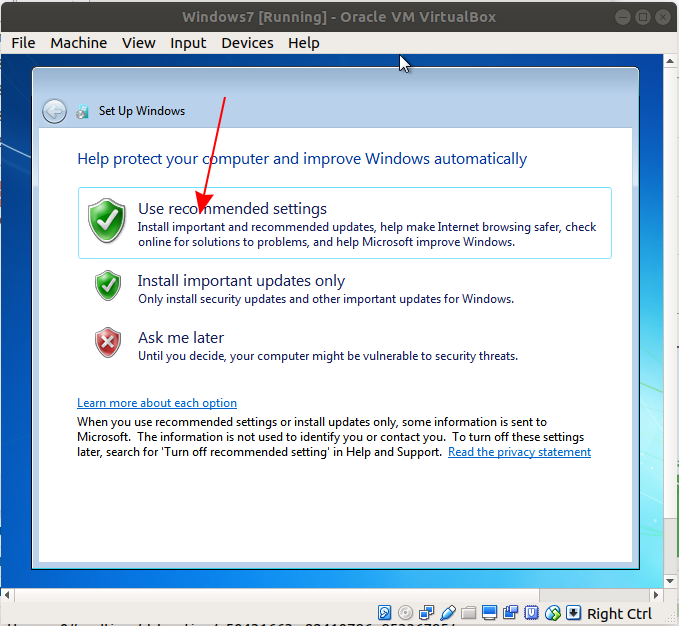Screen dimensions: 679x626
Task: Click the mouse integration status icon
Action: (553, 613)
